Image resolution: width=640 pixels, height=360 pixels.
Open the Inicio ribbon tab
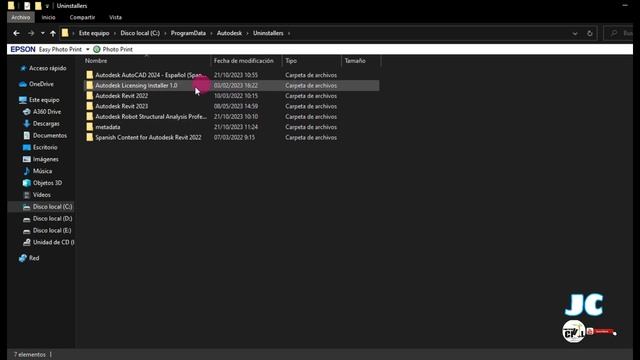48,17
